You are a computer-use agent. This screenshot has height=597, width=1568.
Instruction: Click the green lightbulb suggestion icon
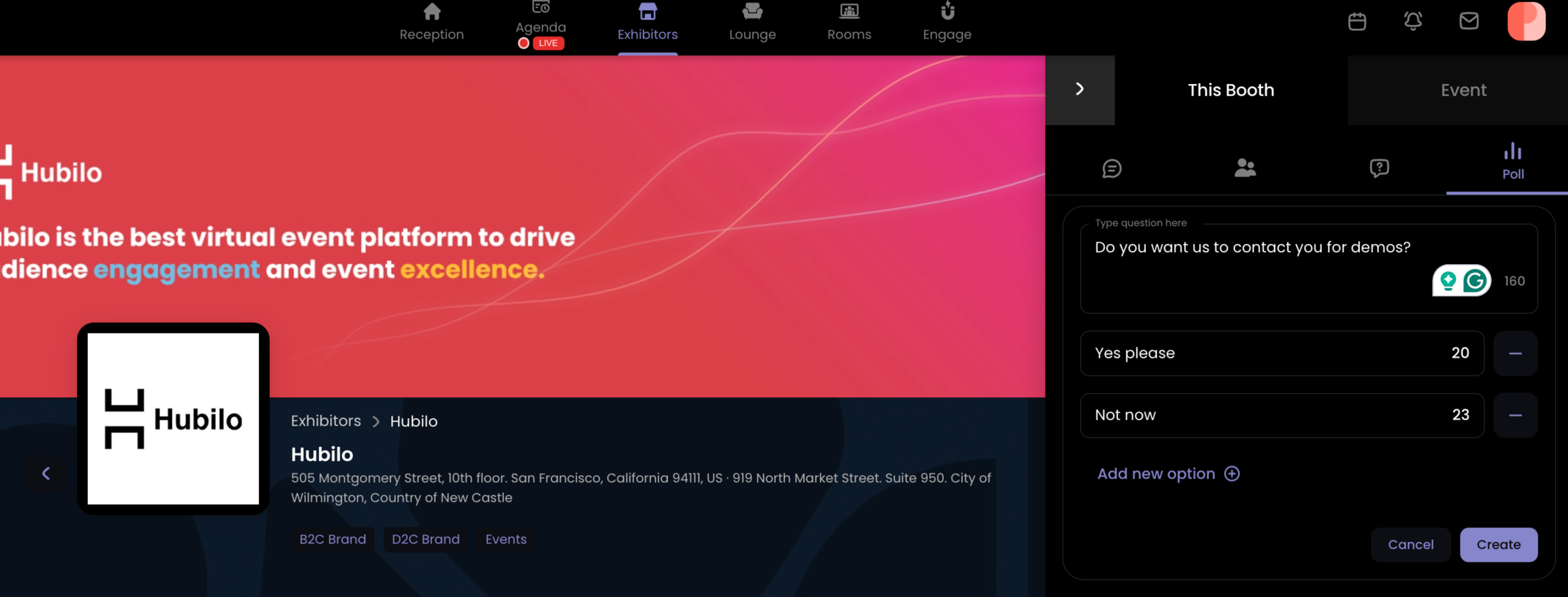[x=1448, y=281]
